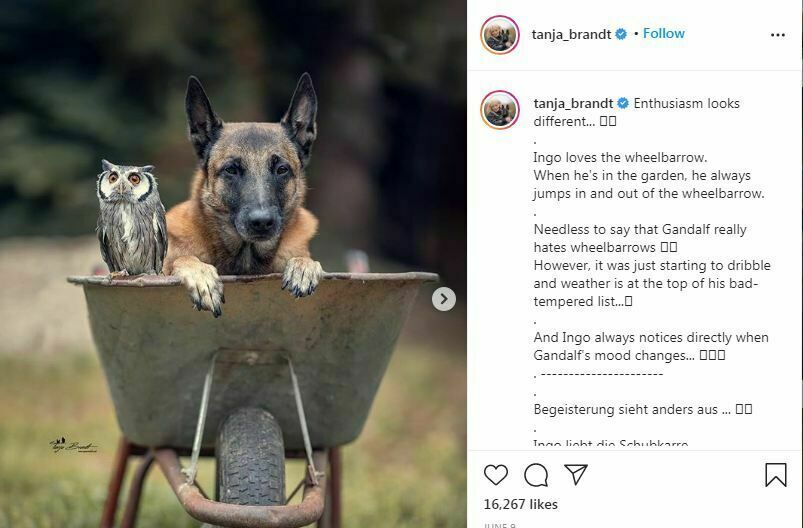Click the photographer signature watermark on photo
Image resolution: width=803 pixels, height=528 pixels.
pyautogui.click(x=74, y=444)
